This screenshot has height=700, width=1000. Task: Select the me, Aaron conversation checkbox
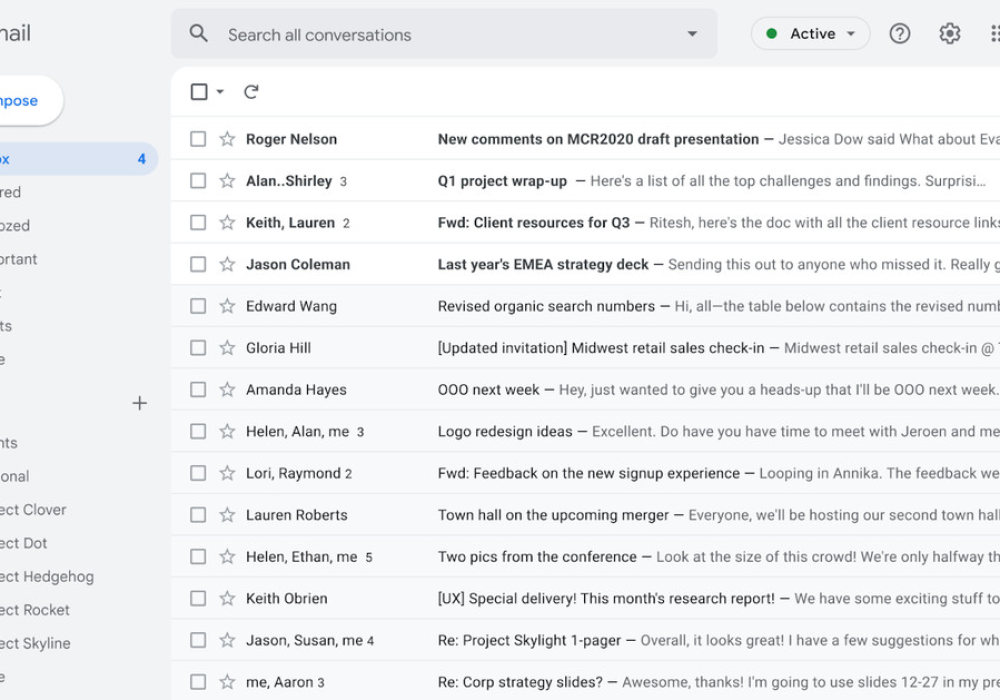[x=198, y=682]
